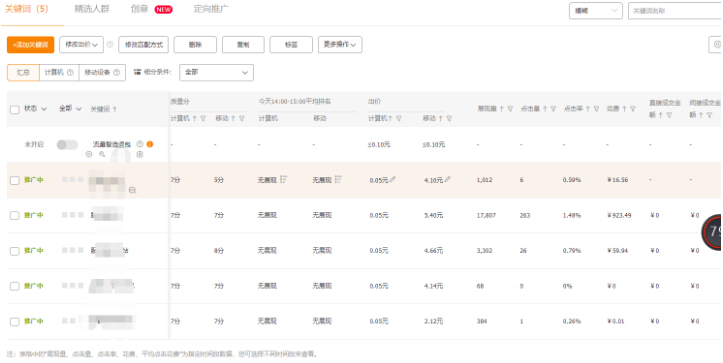Open rank detail icon beside first 无展现
Image resolution: width=723 pixels, height=363 pixels.
pyautogui.click(x=284, y=179)
